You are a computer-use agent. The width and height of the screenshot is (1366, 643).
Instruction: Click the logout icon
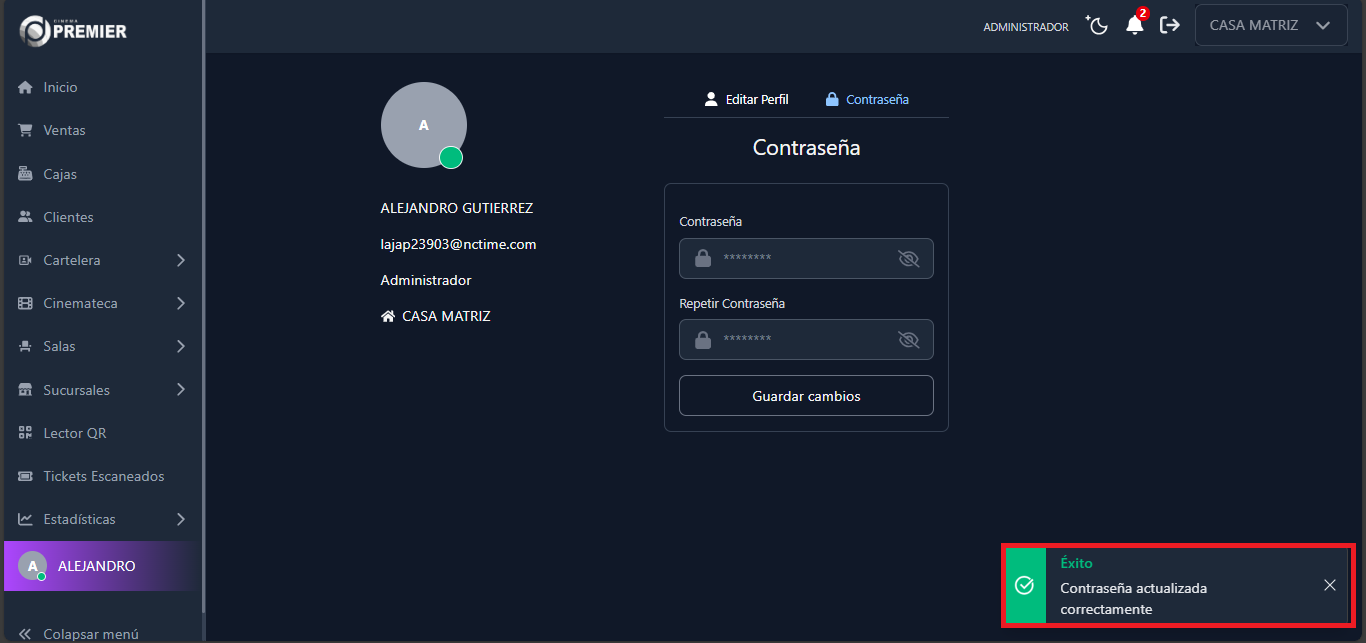tap(1169, 25)
